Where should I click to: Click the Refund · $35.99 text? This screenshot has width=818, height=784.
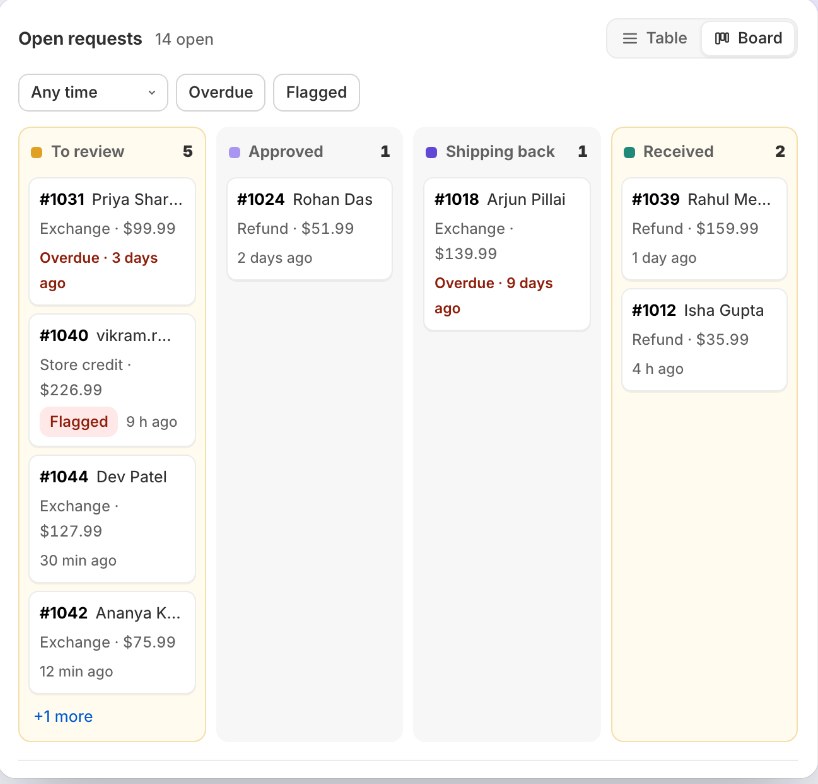690,340
